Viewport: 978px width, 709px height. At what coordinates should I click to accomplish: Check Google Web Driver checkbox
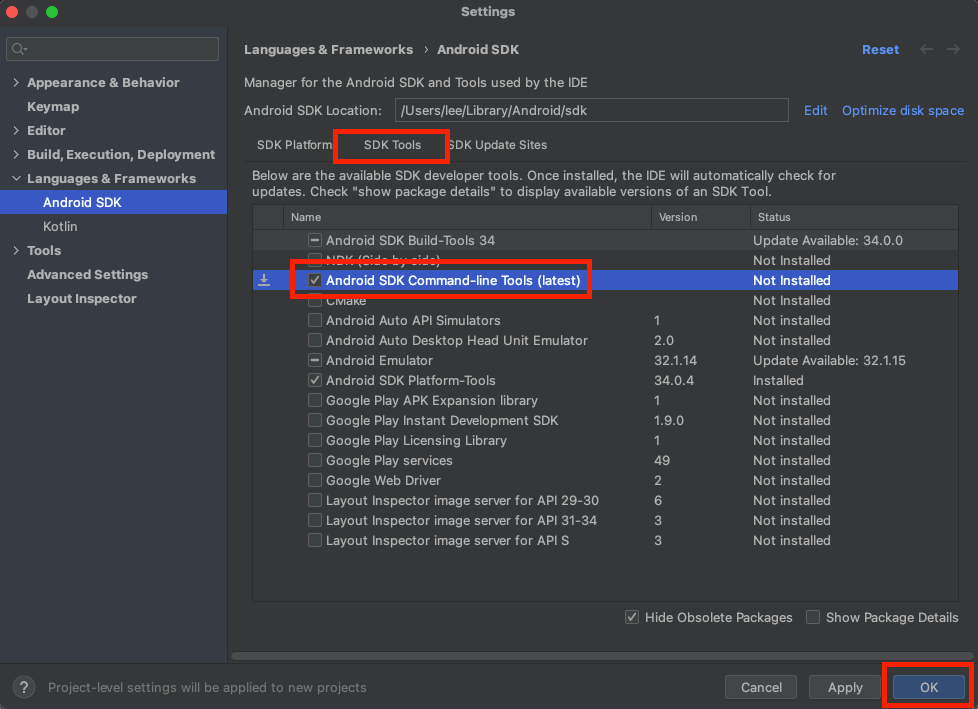[x=315, y=480]
